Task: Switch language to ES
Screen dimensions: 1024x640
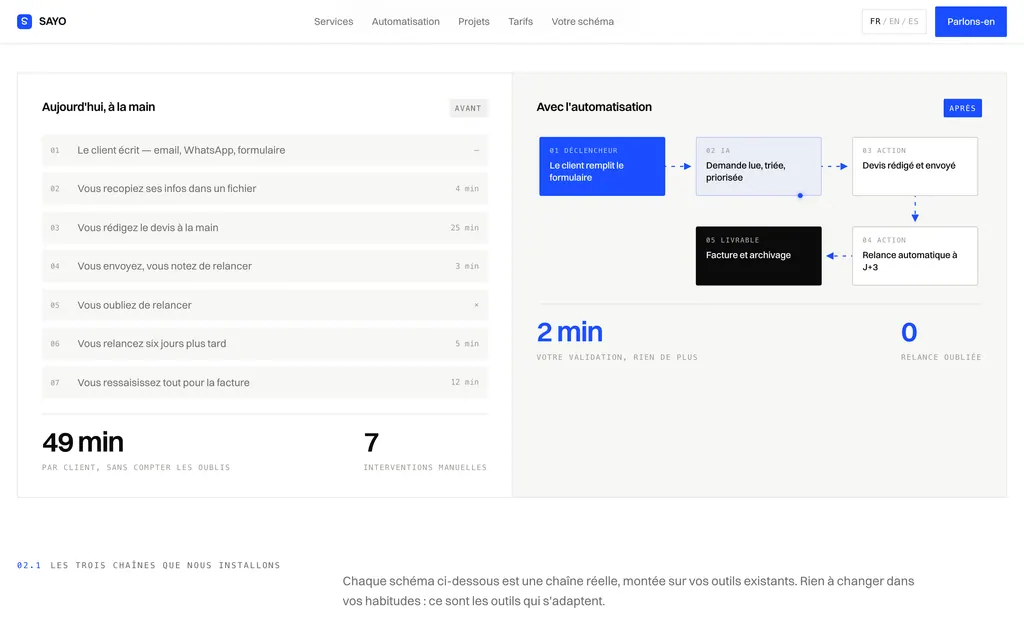Action: (913, 22)
